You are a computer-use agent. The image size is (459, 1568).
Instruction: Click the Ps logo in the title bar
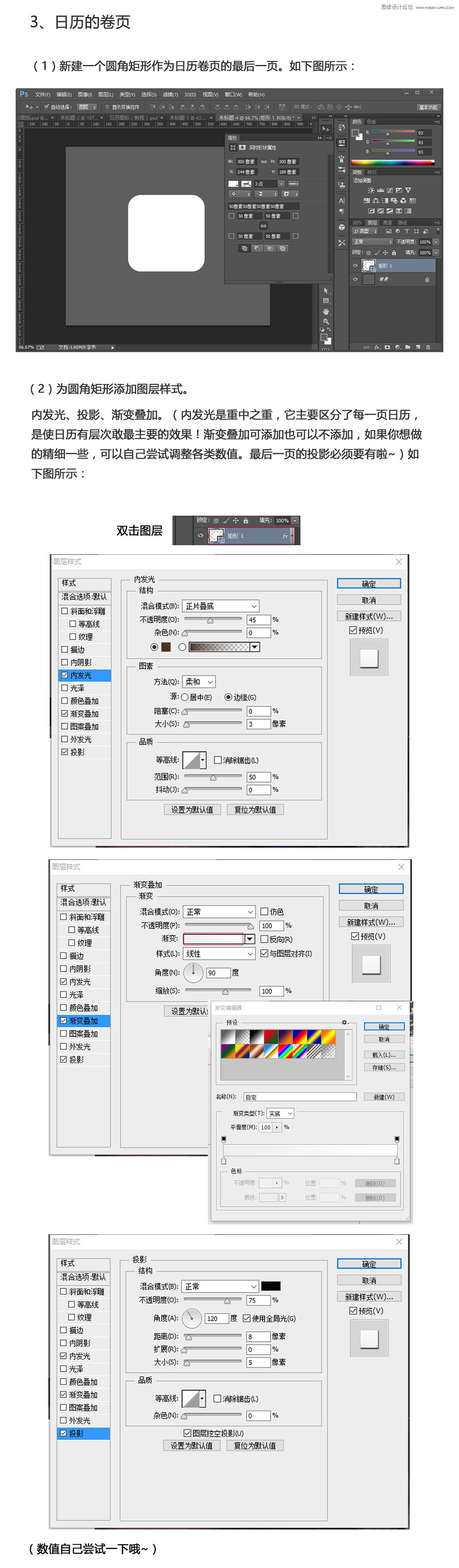pos(24,94)
